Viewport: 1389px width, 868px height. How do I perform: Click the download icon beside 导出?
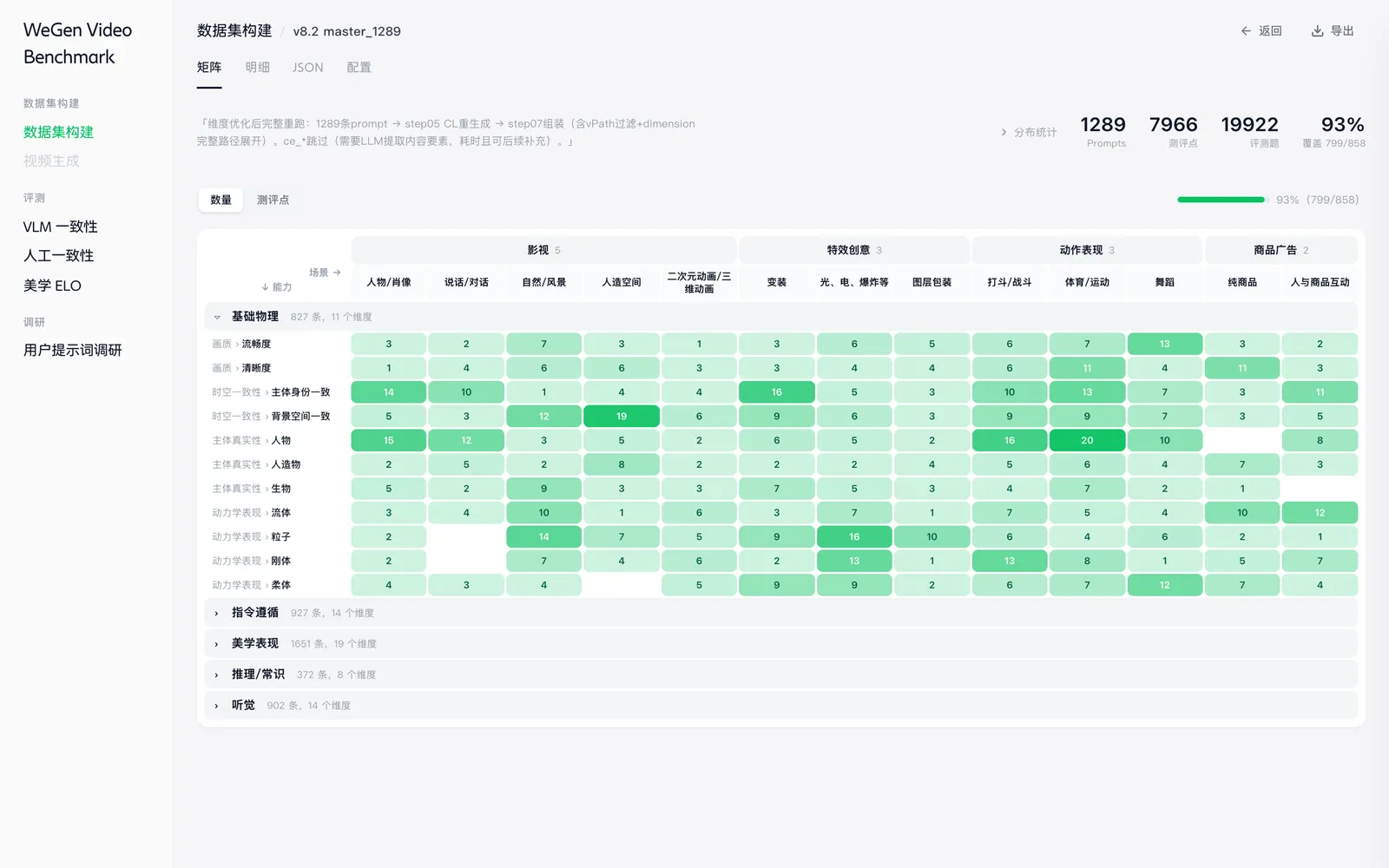(1317, 31)
